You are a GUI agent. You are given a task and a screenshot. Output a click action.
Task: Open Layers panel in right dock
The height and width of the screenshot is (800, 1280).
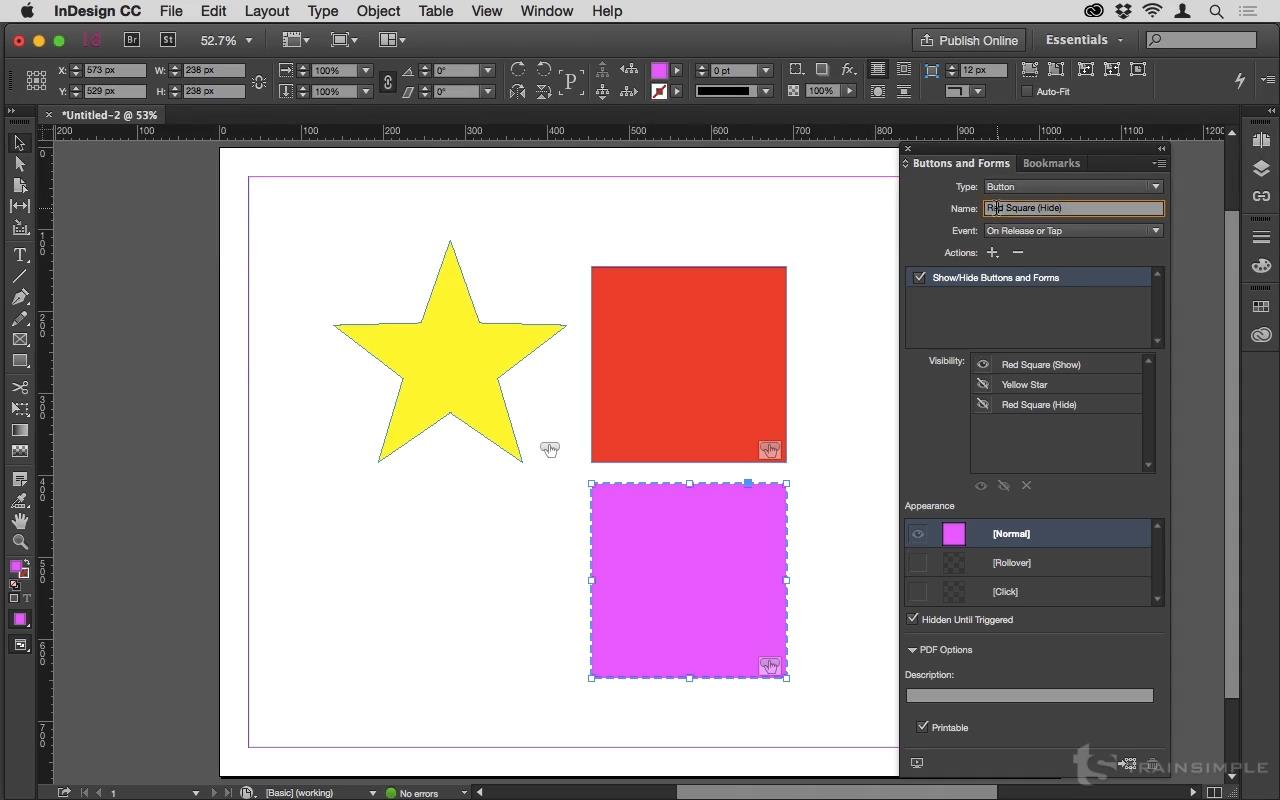coord(1261,168)
